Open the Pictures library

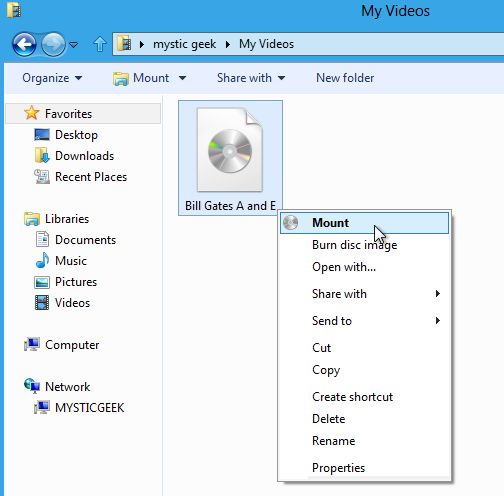[76, 282]
